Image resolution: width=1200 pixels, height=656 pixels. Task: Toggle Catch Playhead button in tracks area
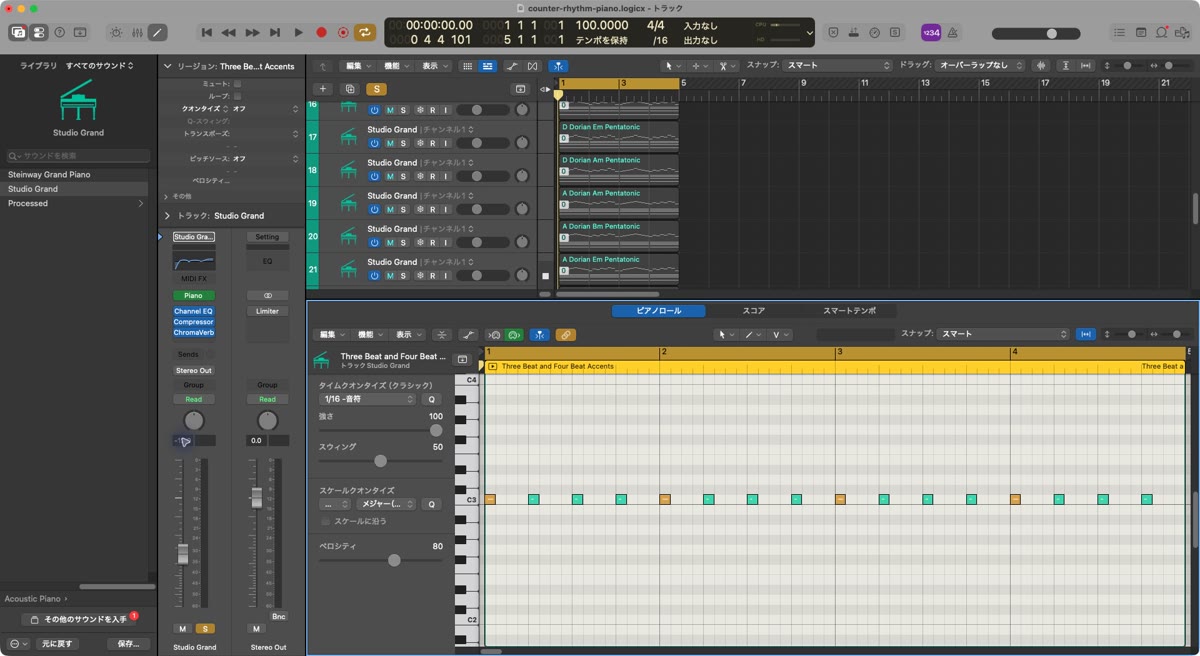tap(558, 66)
